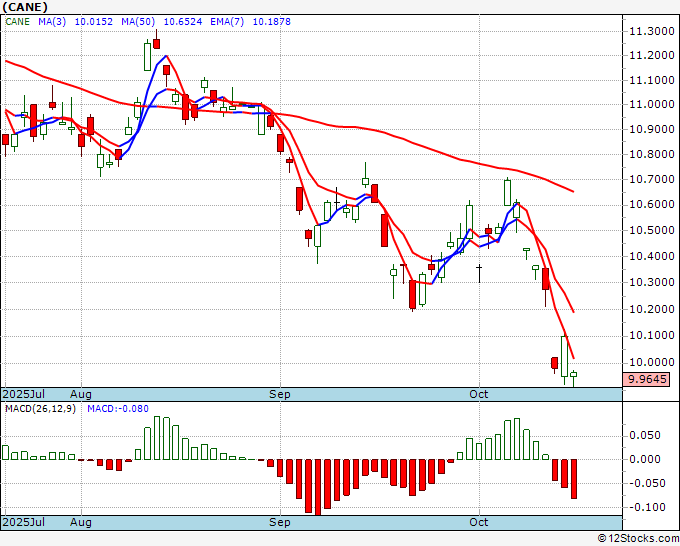Click the 0.050 MACD axis label
The height and width of the screenshot is (546, 680).
coord(645,435)
